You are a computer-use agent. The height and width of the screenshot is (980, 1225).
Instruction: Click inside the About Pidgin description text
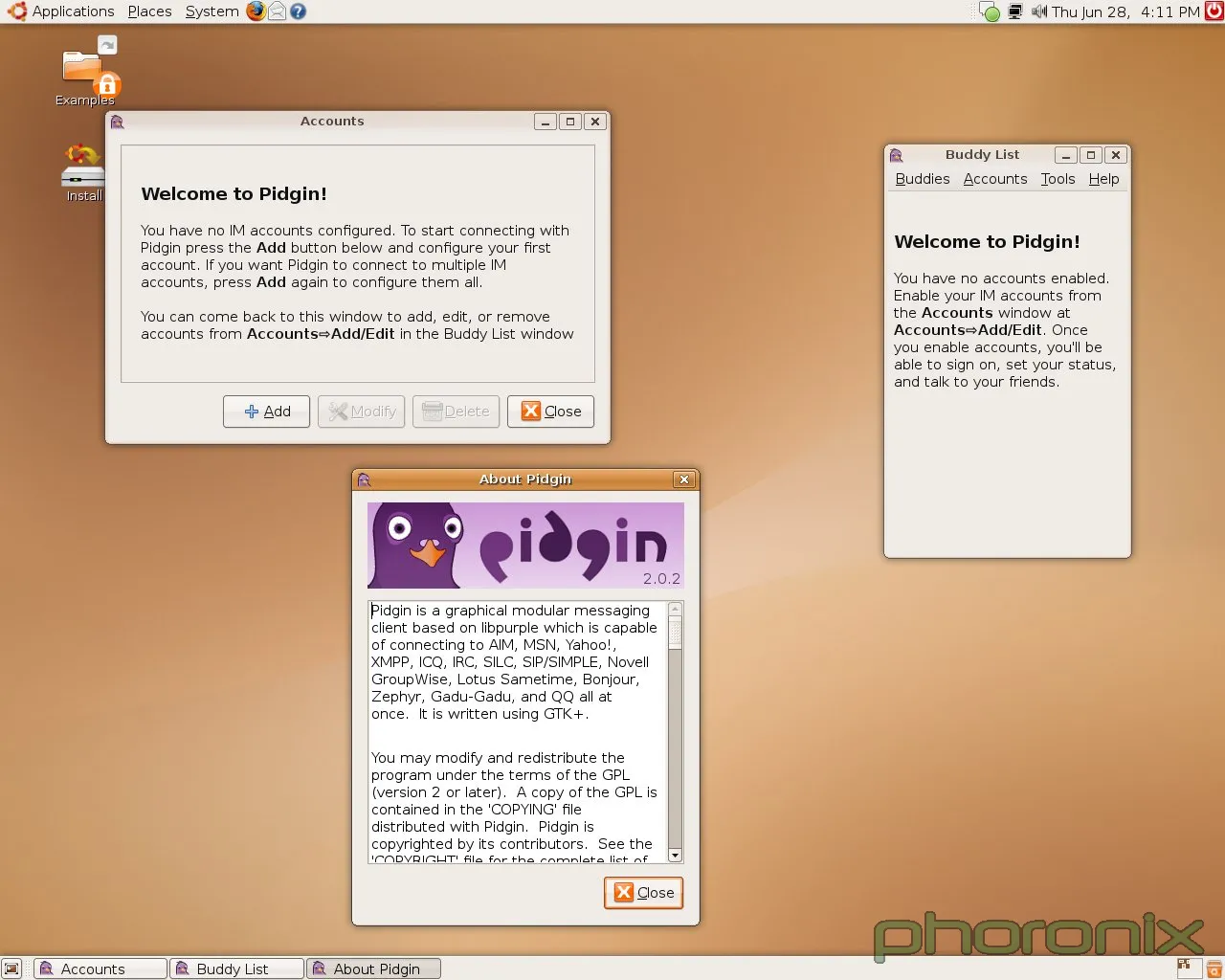pos(517,732)
